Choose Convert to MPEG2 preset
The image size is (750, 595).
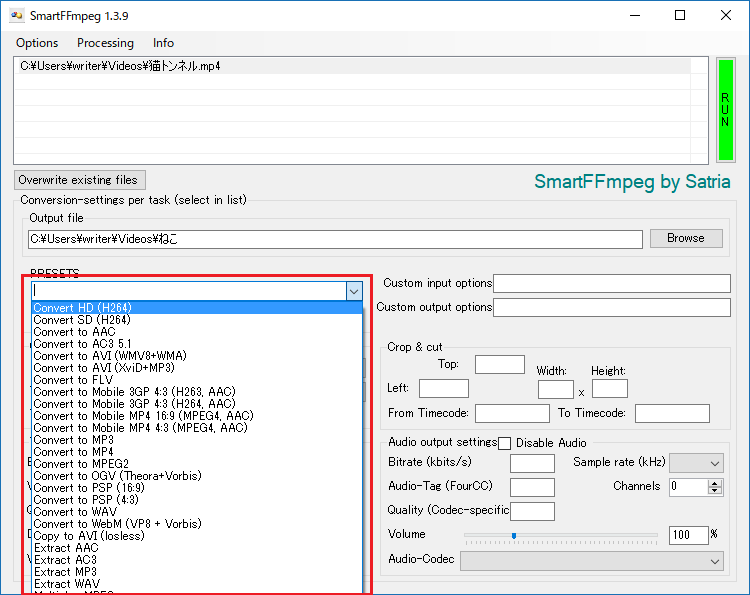tap(197, 463)
